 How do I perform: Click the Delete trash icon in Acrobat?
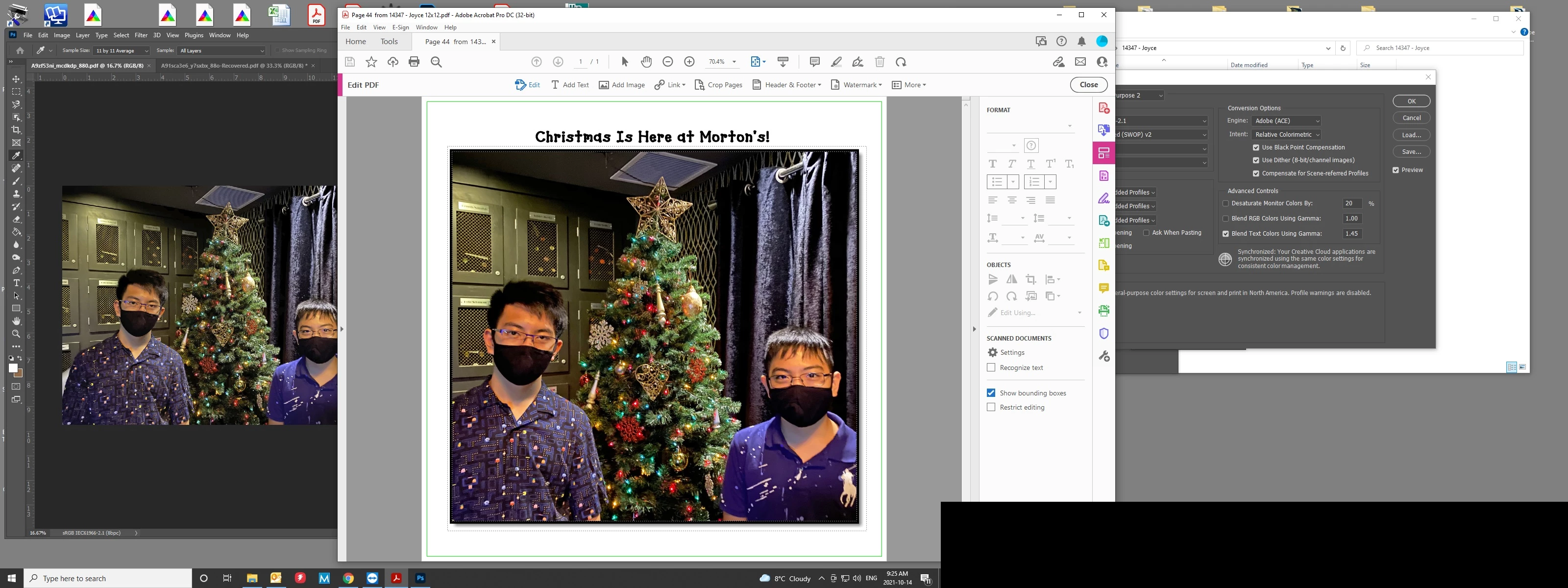pos(879,61)
